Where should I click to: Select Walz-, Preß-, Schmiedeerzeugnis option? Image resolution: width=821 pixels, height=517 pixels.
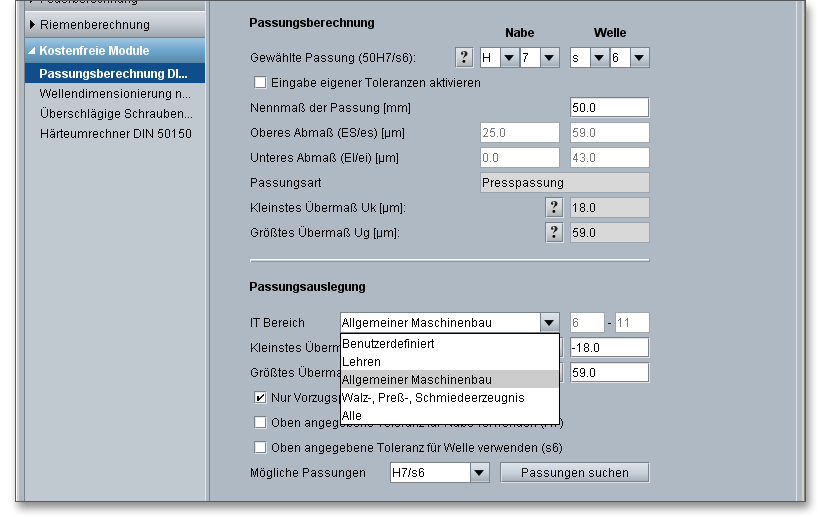433,398
